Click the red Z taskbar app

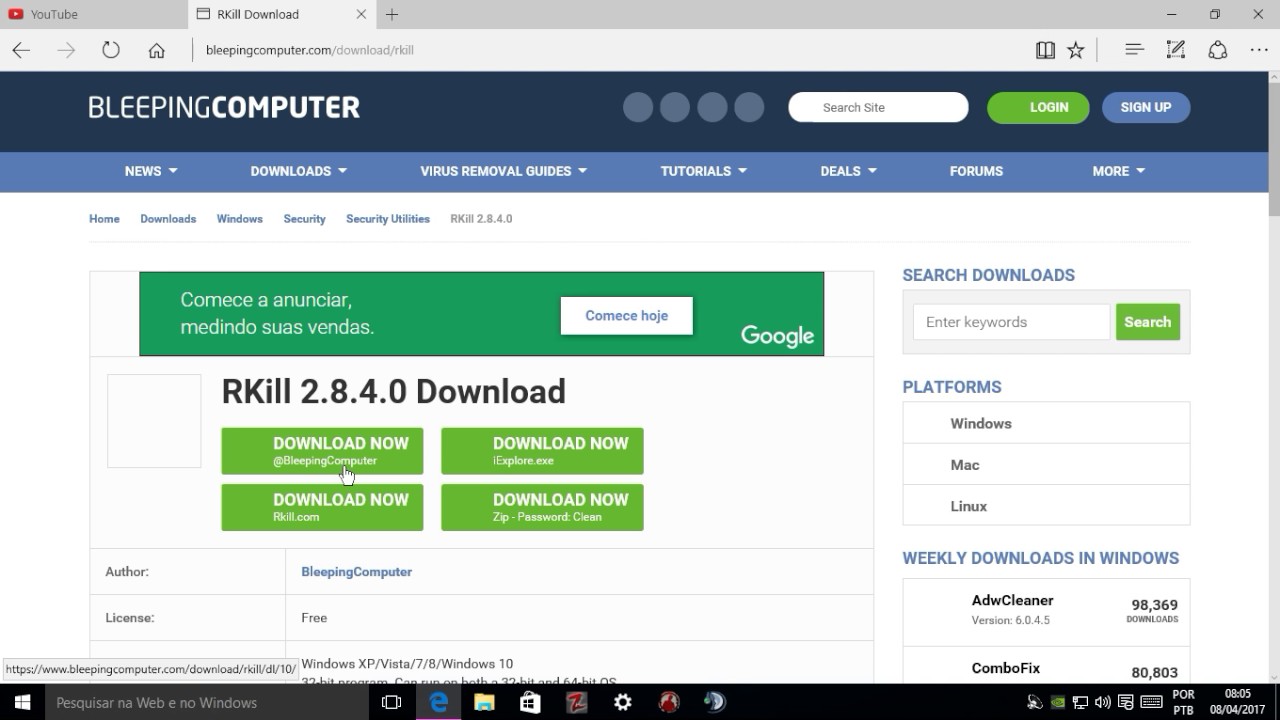click(x=576, y=702)
